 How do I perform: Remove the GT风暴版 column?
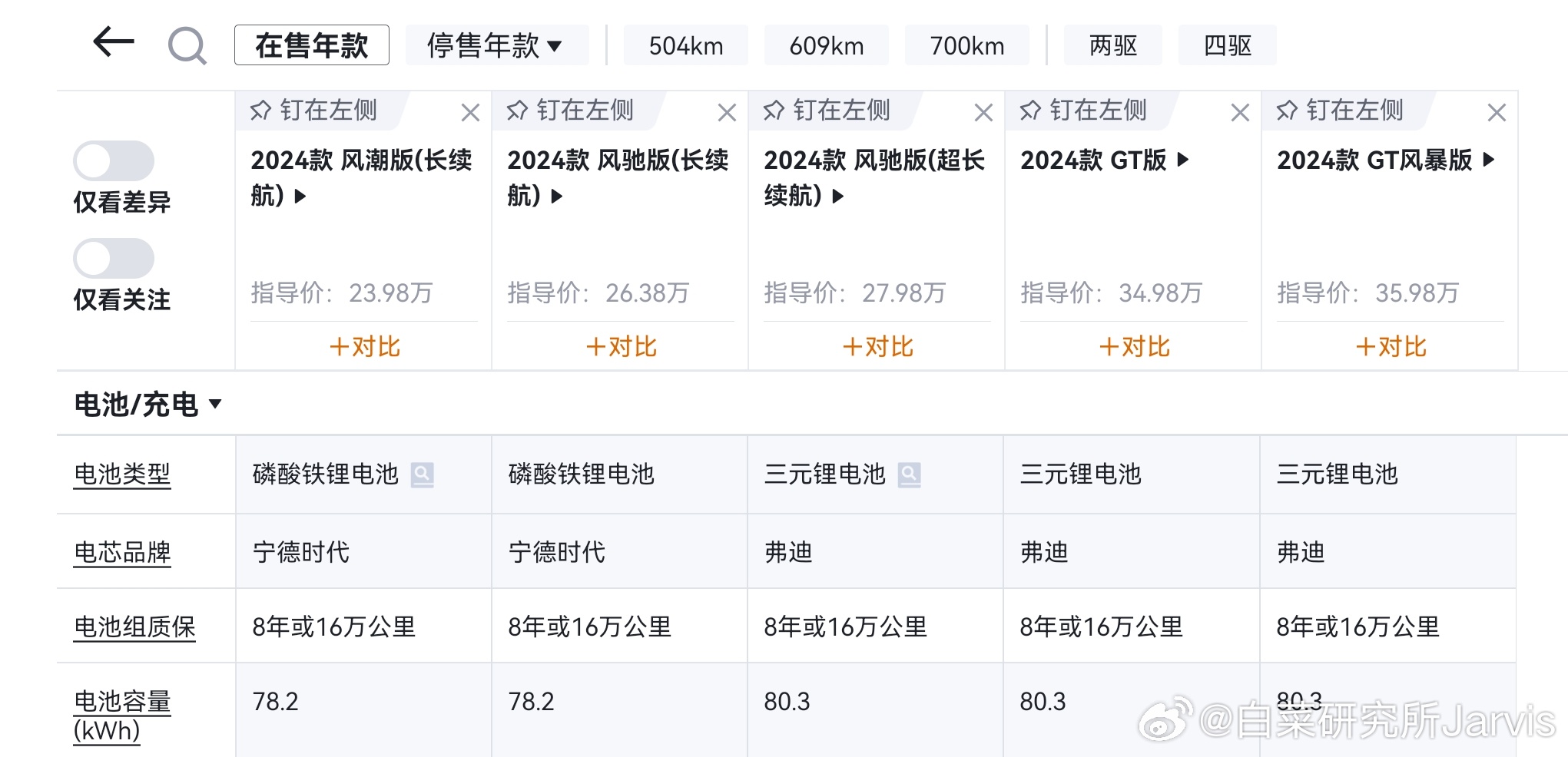(1497, 113)
